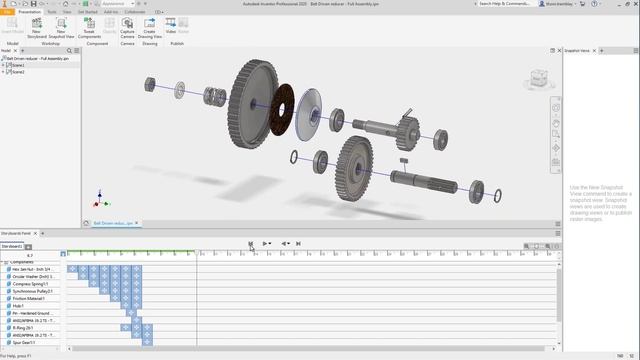Click the ViewCube in the viewport
The height and width of the screenshot is (360, 640).
539,78
